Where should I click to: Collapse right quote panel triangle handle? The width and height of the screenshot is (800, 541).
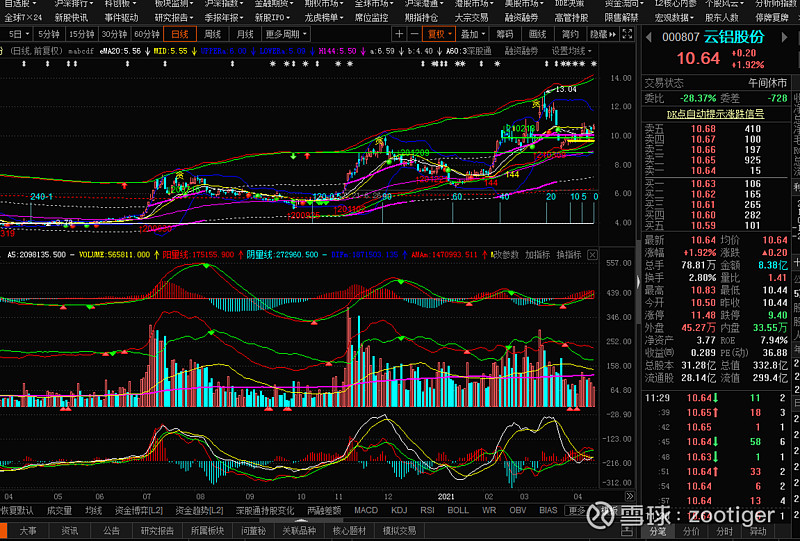[x=638, y=281]
